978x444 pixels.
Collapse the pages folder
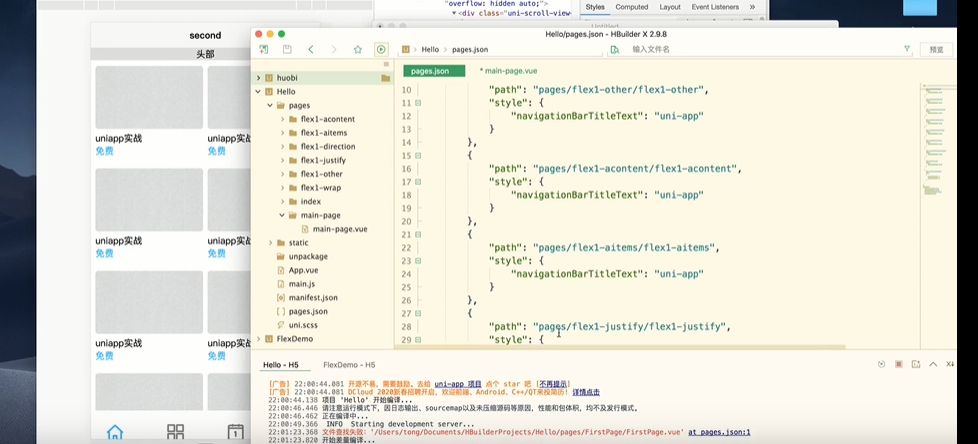click(270, 105)
